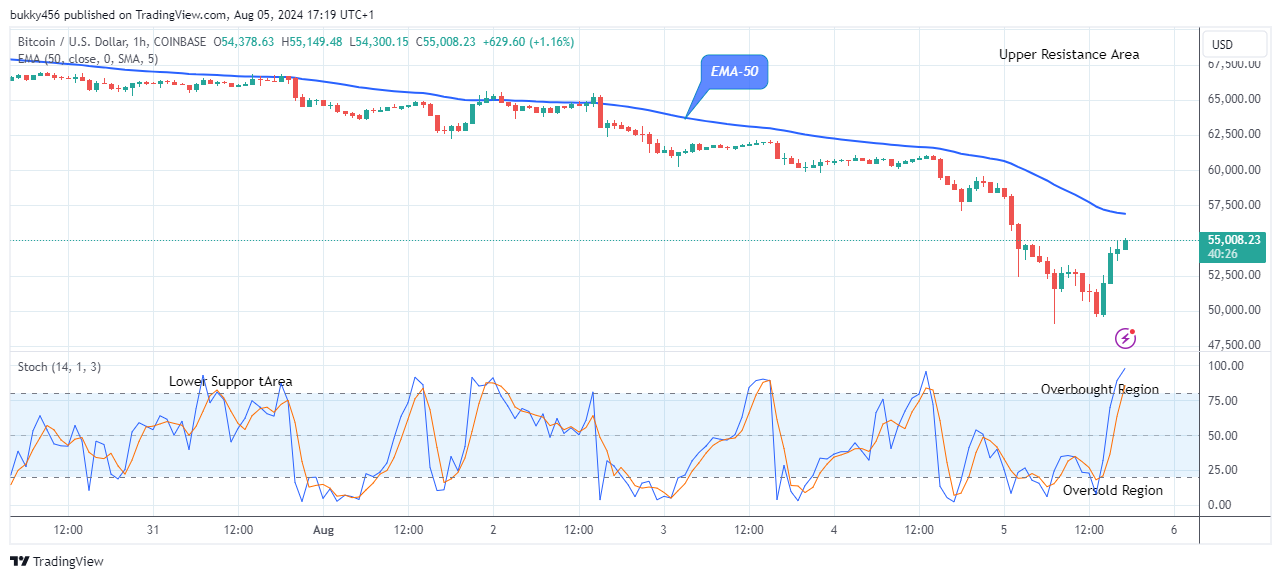Click the date label 4 on time axis
The image size is (1281, 579).
click(x=834, y=529)
